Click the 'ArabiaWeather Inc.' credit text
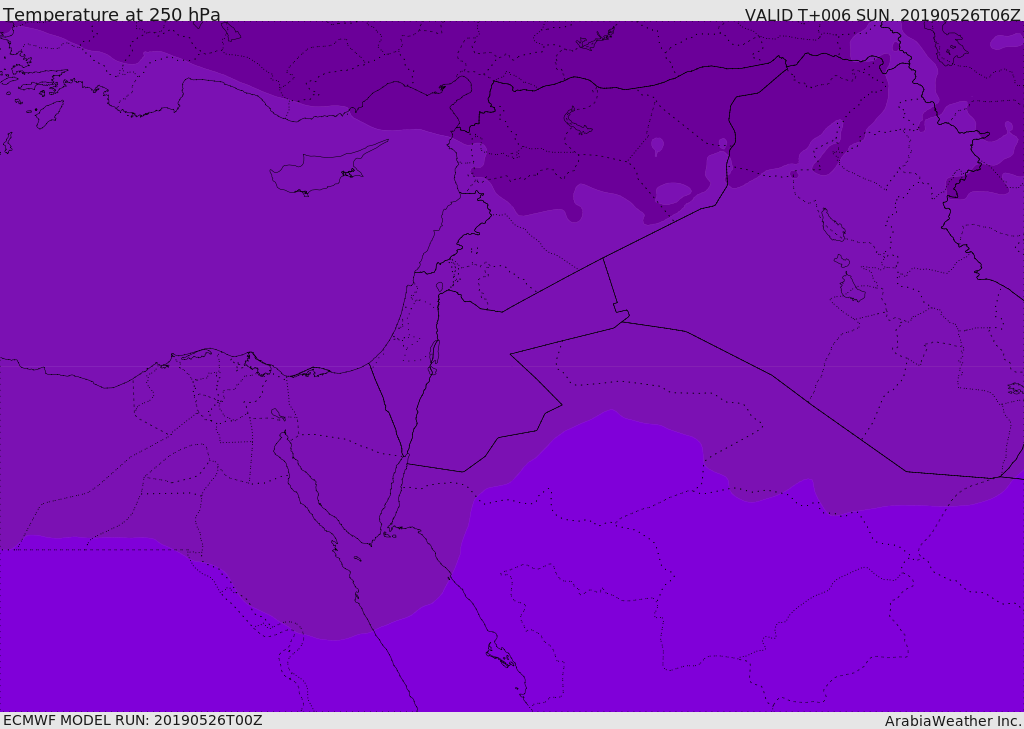Image resolution: width=1024 pixels, height=729 pixels. point(953,721)
